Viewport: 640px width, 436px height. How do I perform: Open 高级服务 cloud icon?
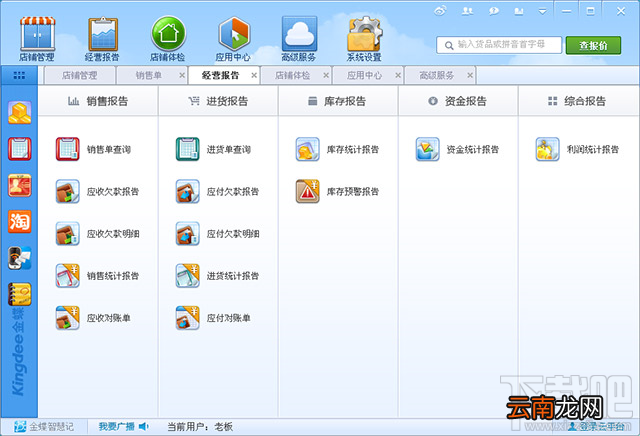[299, 39]
